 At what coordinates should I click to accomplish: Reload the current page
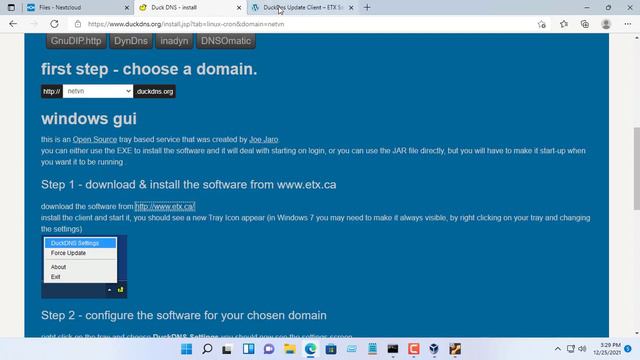[x=54, y=24]
